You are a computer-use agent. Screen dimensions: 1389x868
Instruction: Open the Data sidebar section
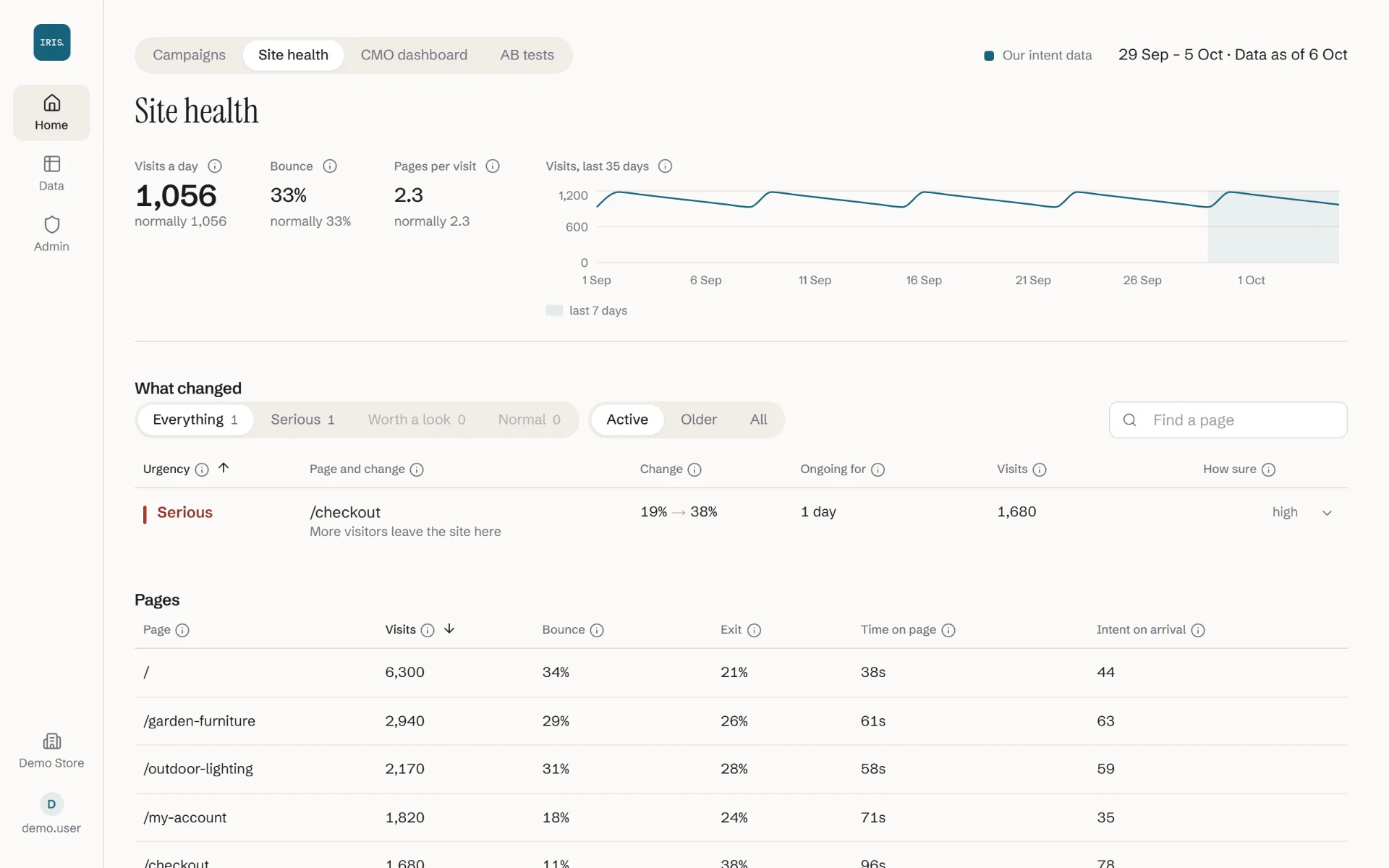coord(51,174)
